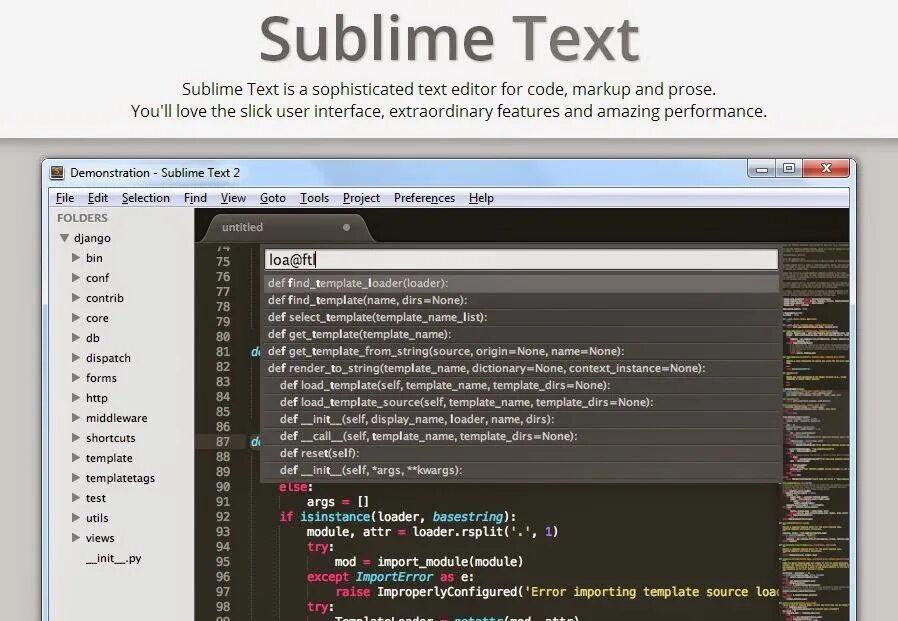Select def __init__(self, display_name...) result

coord(521,419)
